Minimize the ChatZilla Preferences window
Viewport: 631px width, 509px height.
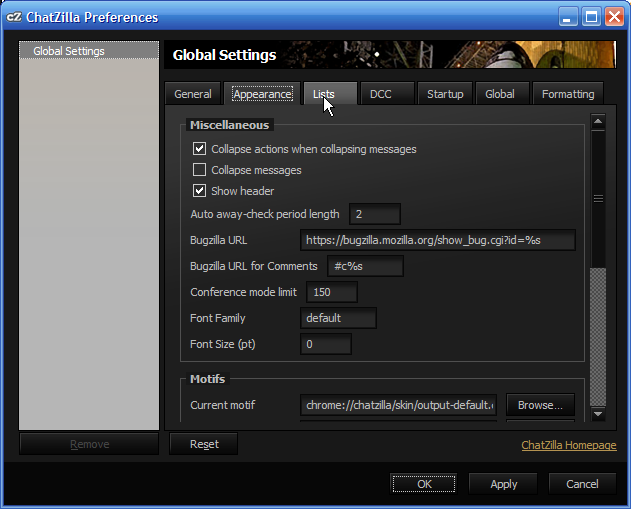click(567, 17)
